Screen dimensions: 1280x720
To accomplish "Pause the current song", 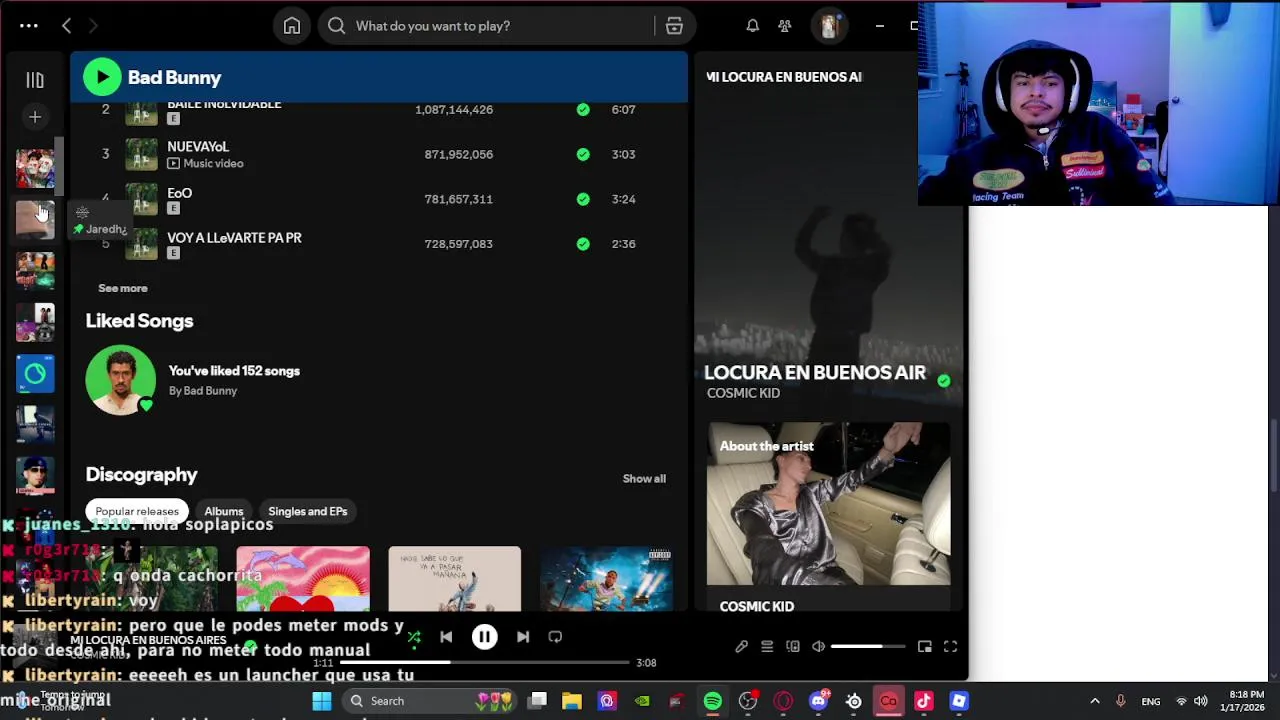I will (x=484, y=637).
